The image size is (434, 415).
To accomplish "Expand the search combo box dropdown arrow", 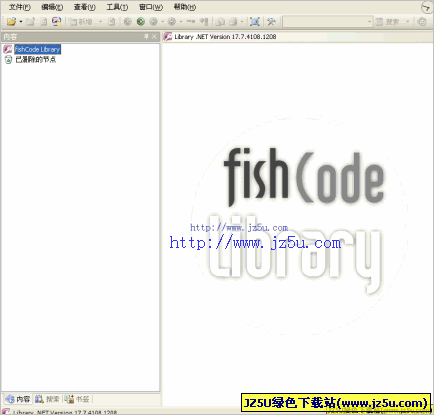I will tap(369, 22).
